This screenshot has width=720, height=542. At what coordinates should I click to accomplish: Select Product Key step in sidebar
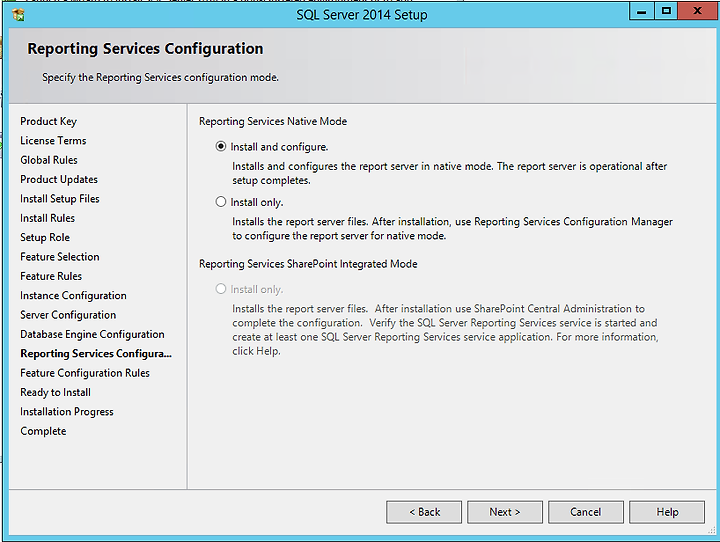click(x=48, y=121)
